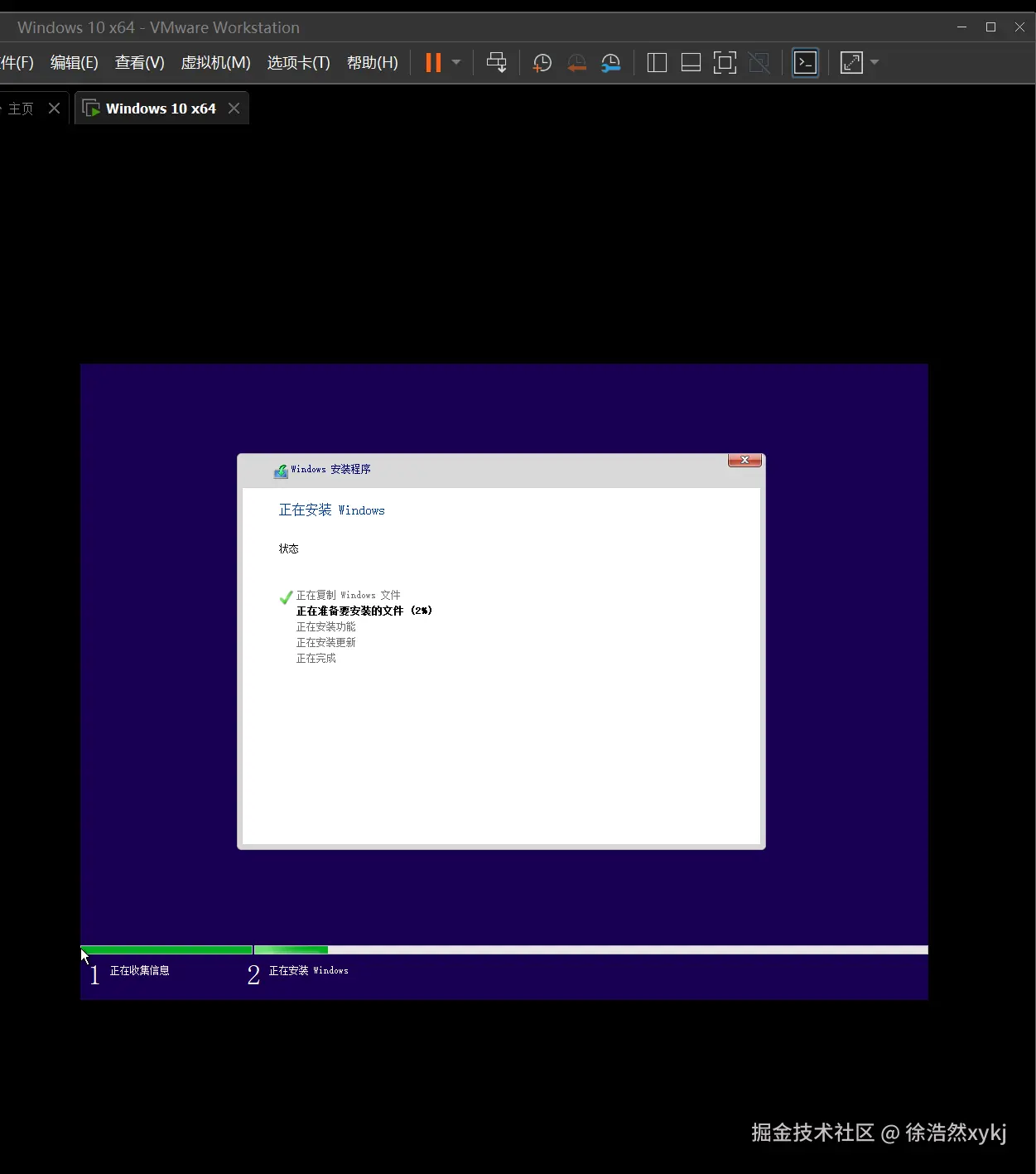Viewport: 1036px width, 1174px height.
Task: Click the 状态 label
Action: pyautogui.click(x=288, y=548)
